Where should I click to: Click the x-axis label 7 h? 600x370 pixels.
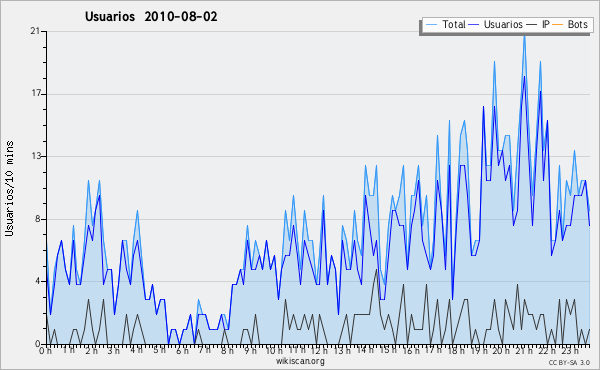tap(204, 350)
